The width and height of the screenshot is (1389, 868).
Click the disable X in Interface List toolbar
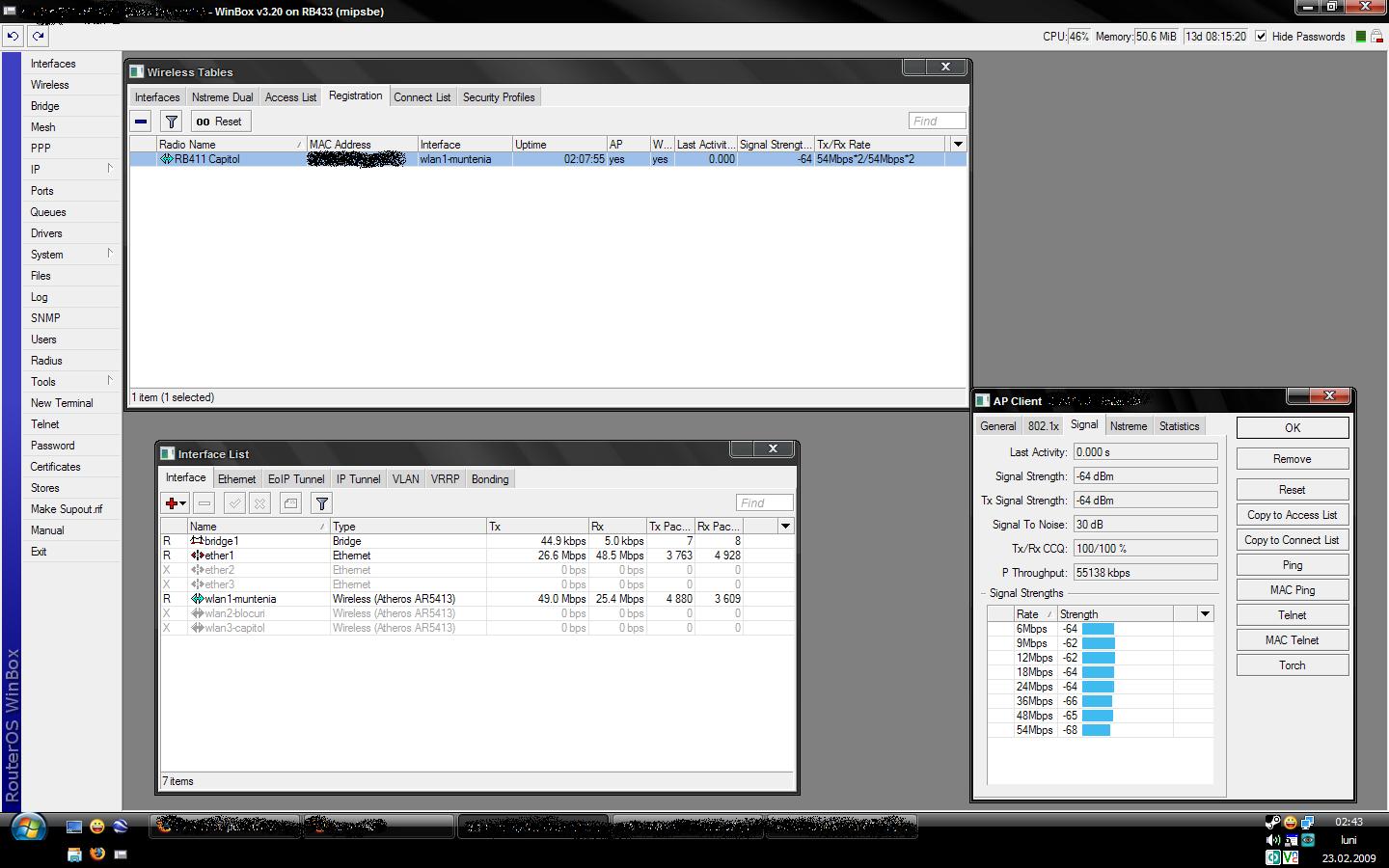click(259, 503)
